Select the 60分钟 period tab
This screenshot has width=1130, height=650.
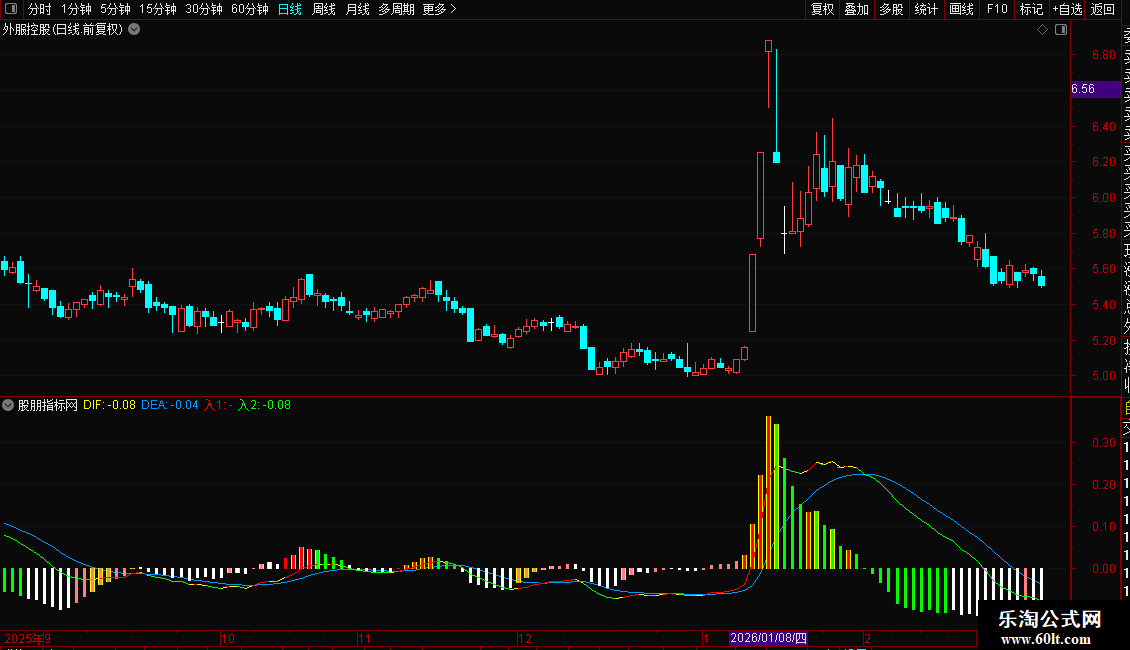click(x=249, y=9)
